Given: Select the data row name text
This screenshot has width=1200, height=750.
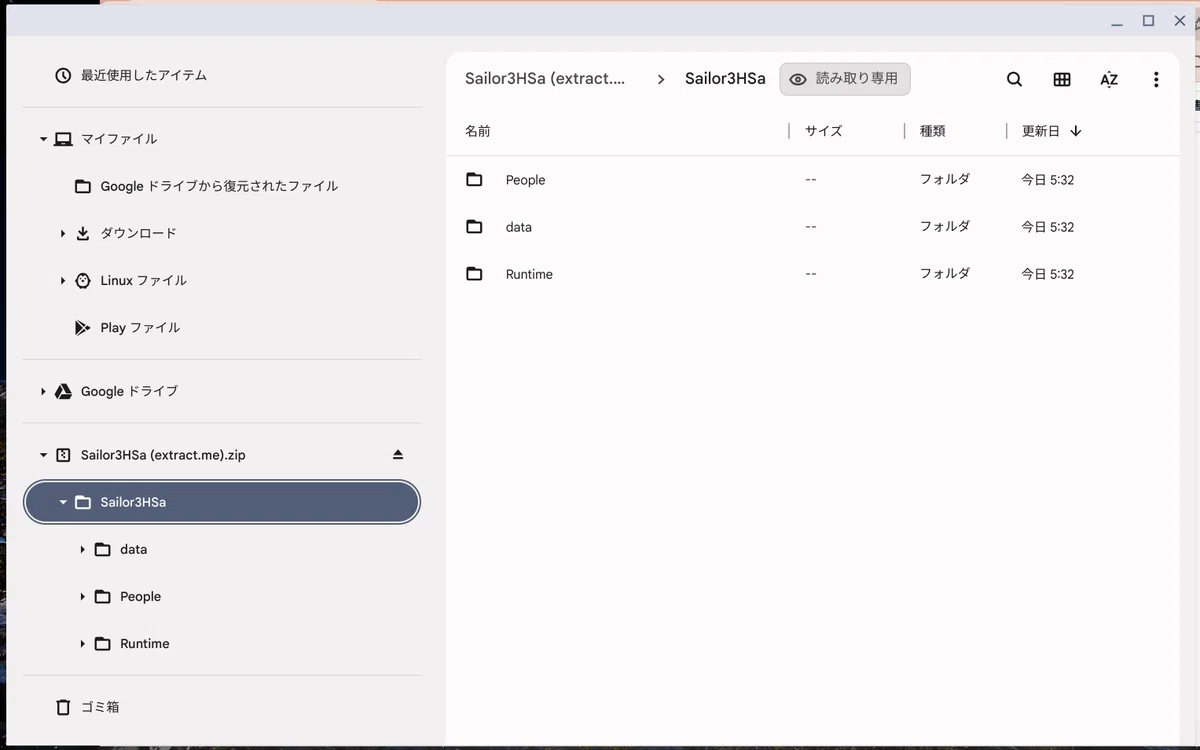Looking at the screenshot, I should 519,227.
